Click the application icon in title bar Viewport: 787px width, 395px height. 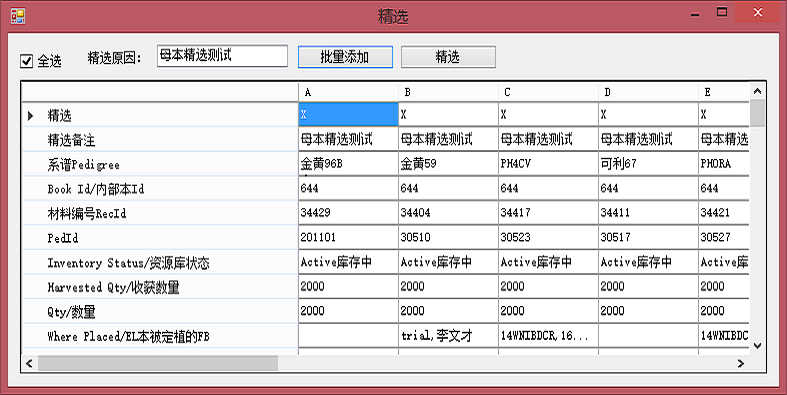click(18, 16)
